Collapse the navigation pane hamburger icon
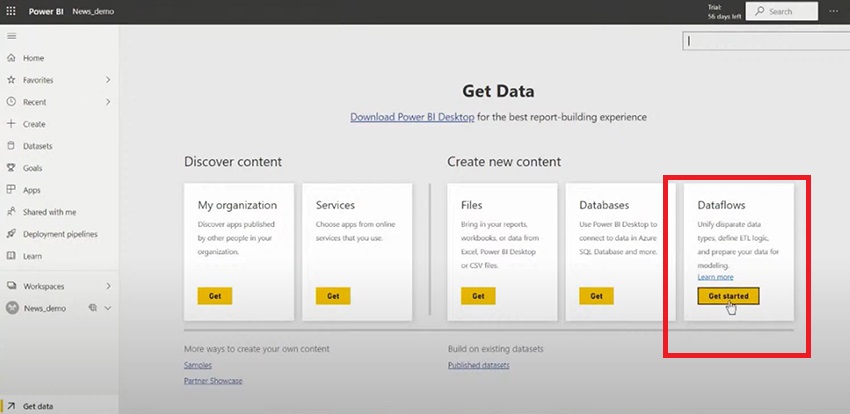 [x=11, y=36]
